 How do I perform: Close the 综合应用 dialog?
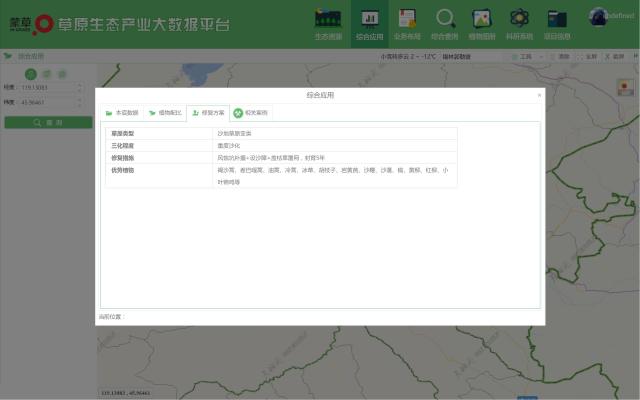pyautogui.click(x=539, y=95)
